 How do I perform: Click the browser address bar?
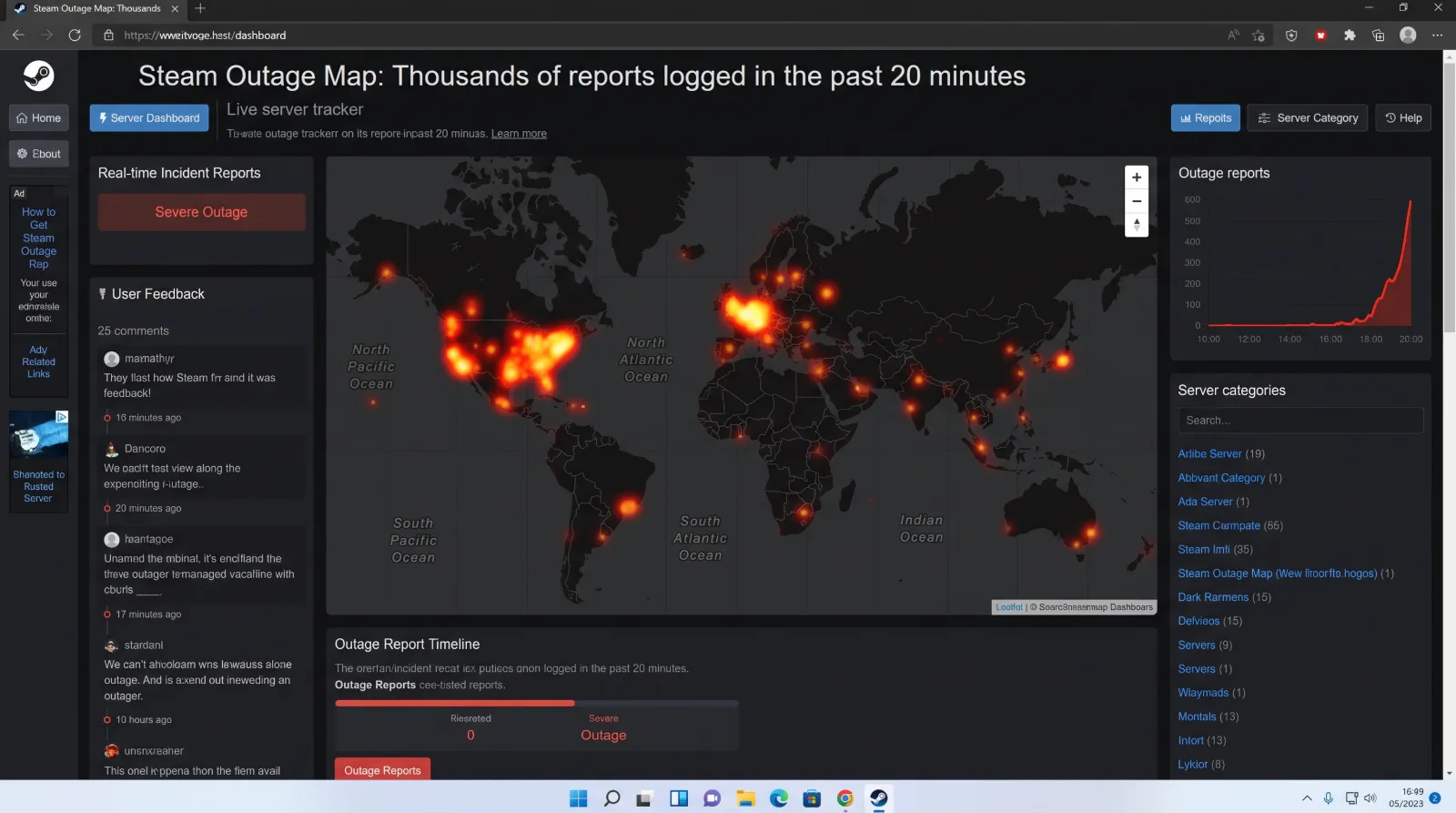pyautogui.click(x=655, y=36)
